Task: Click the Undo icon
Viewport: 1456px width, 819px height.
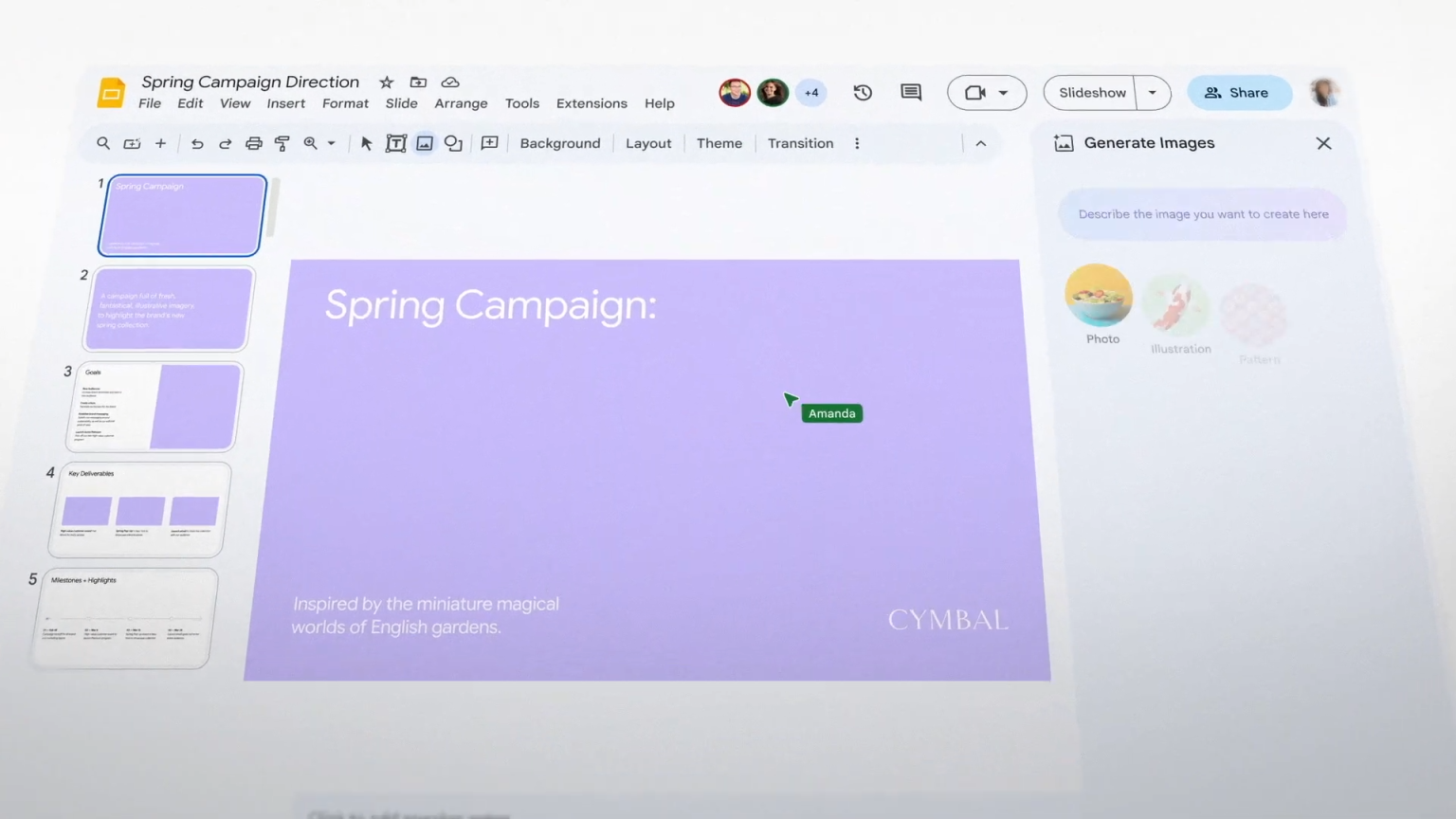Action: coord(196,142)
